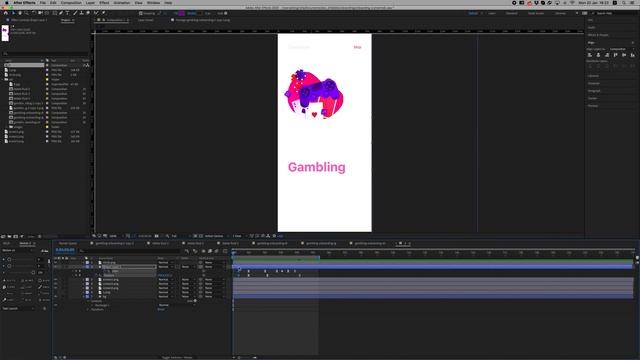This screenshot has height=360, width=640.
Task: Select the Rotation tool
Action: coord(34,13)
